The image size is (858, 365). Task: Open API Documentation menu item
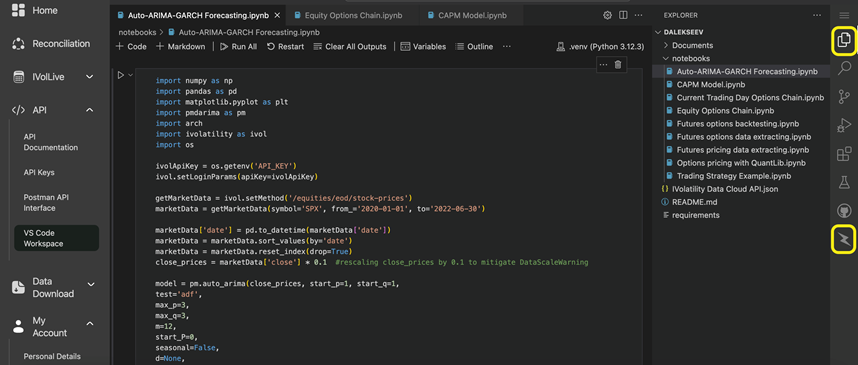[51, 142]
